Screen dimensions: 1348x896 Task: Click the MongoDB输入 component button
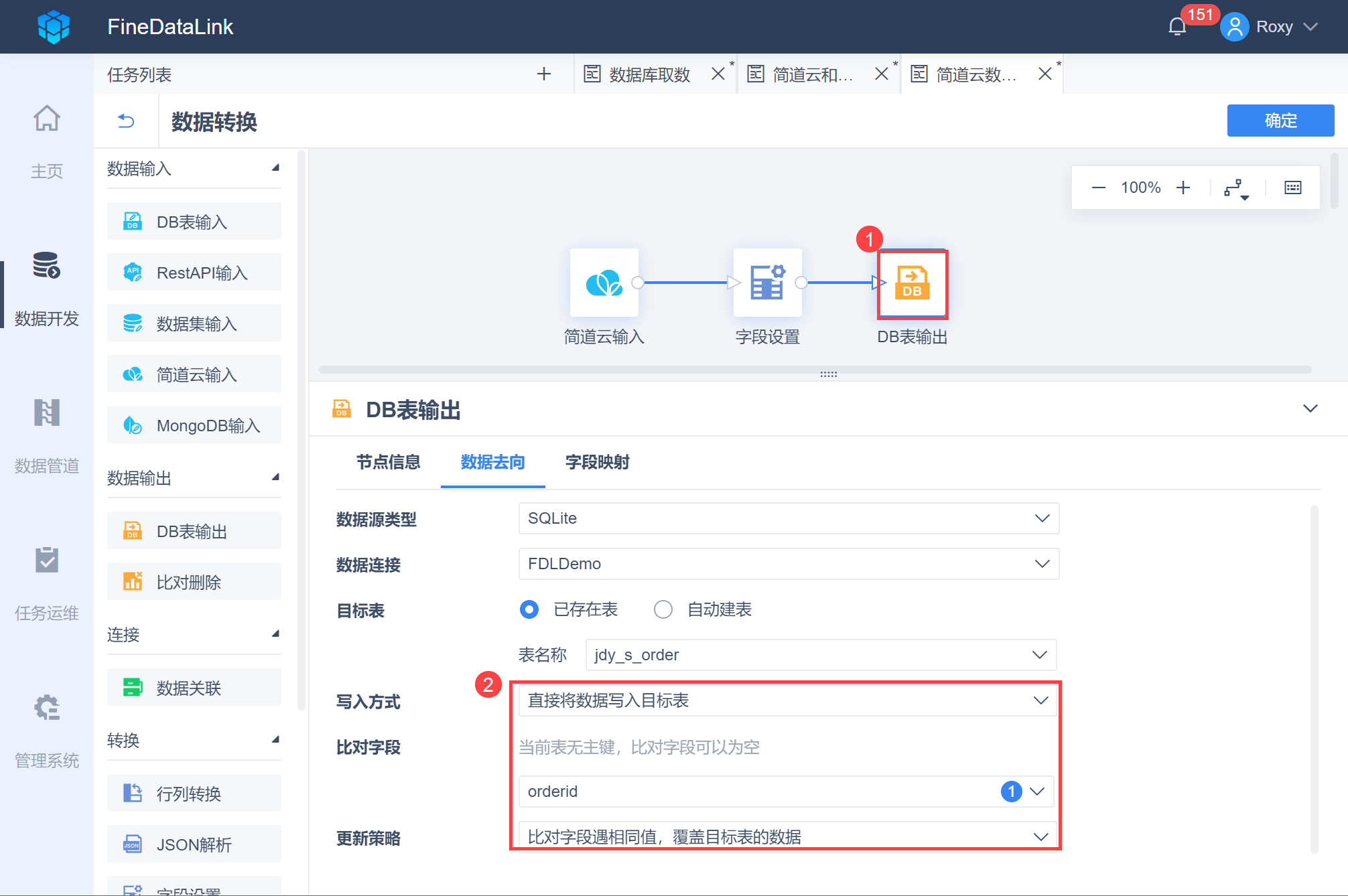click(194, 425)
